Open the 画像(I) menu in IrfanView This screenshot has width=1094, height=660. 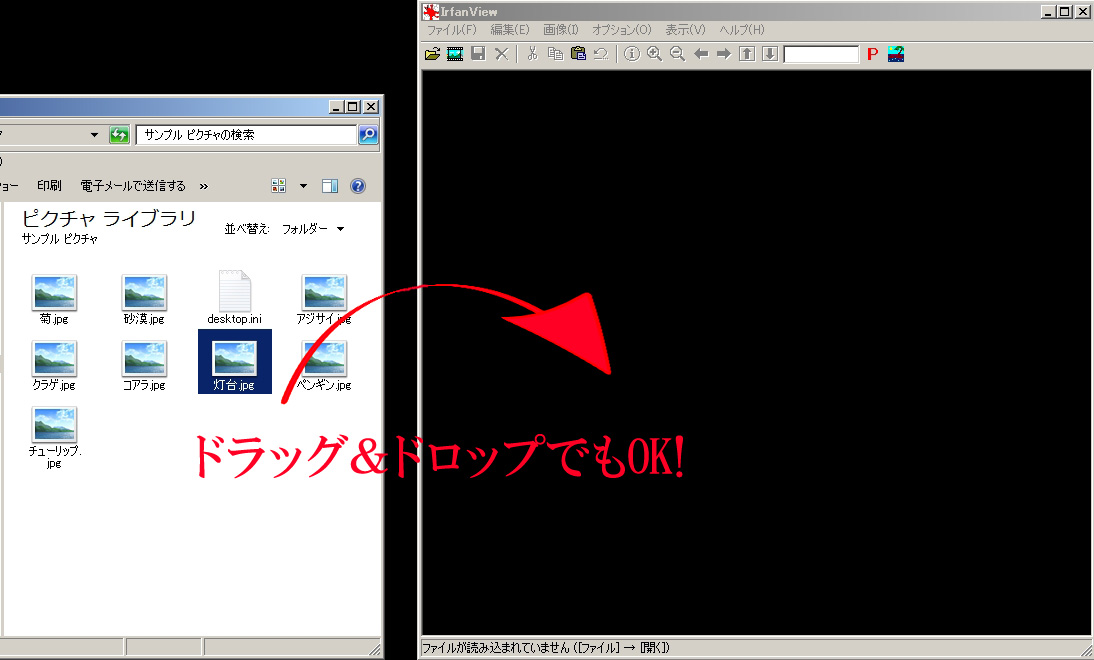coord(561,29)
